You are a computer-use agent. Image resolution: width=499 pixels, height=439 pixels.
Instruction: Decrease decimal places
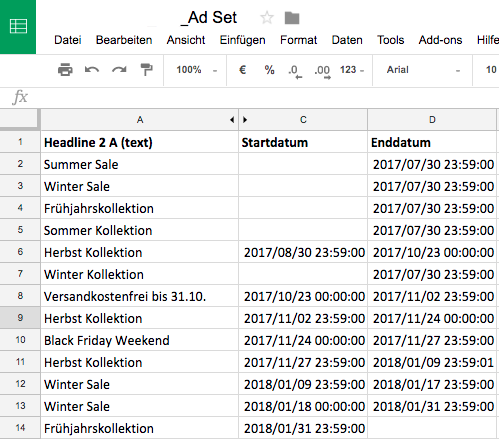[x=295, y=71]
